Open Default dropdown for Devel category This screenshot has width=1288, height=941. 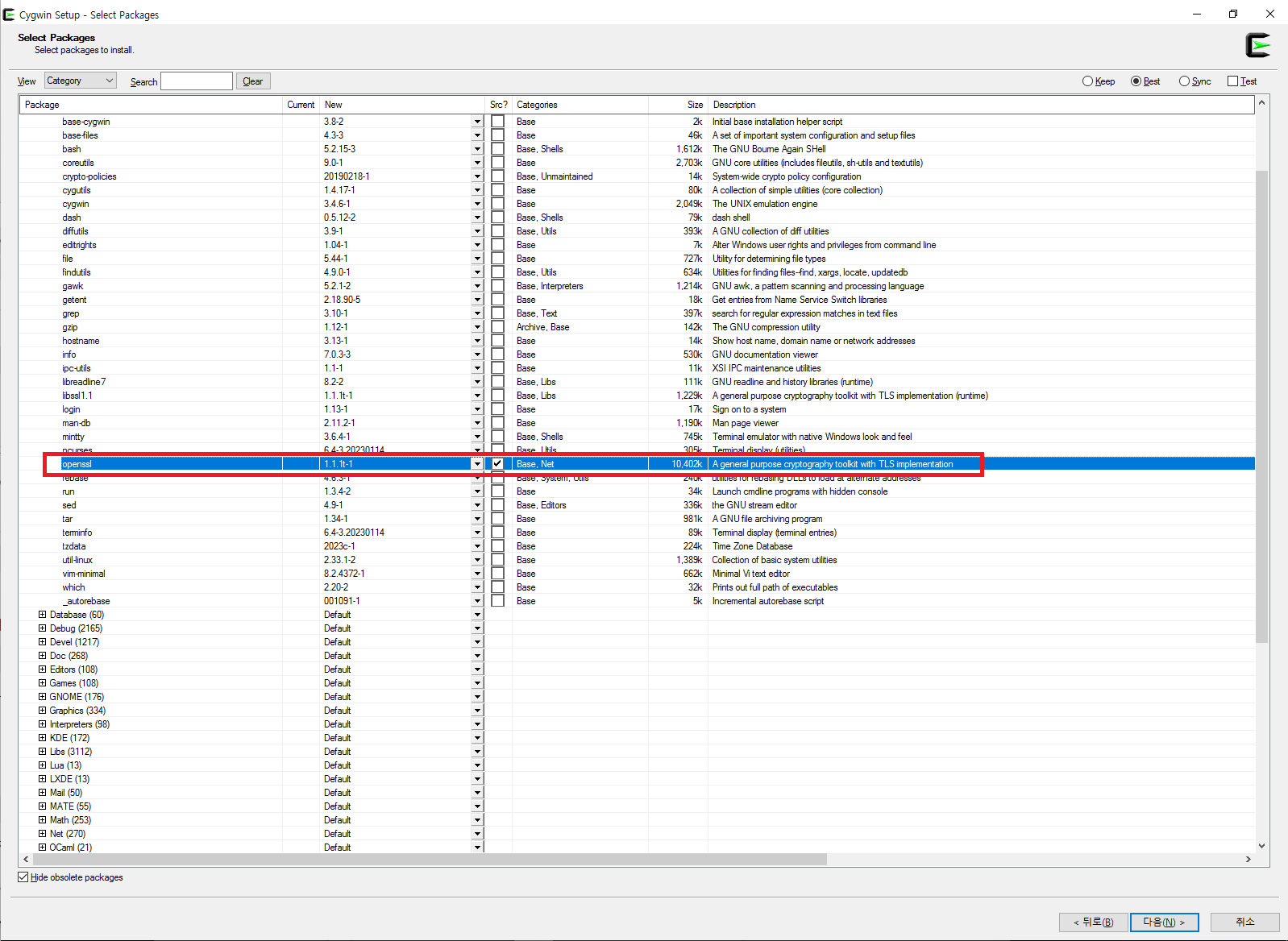[477, 642]
